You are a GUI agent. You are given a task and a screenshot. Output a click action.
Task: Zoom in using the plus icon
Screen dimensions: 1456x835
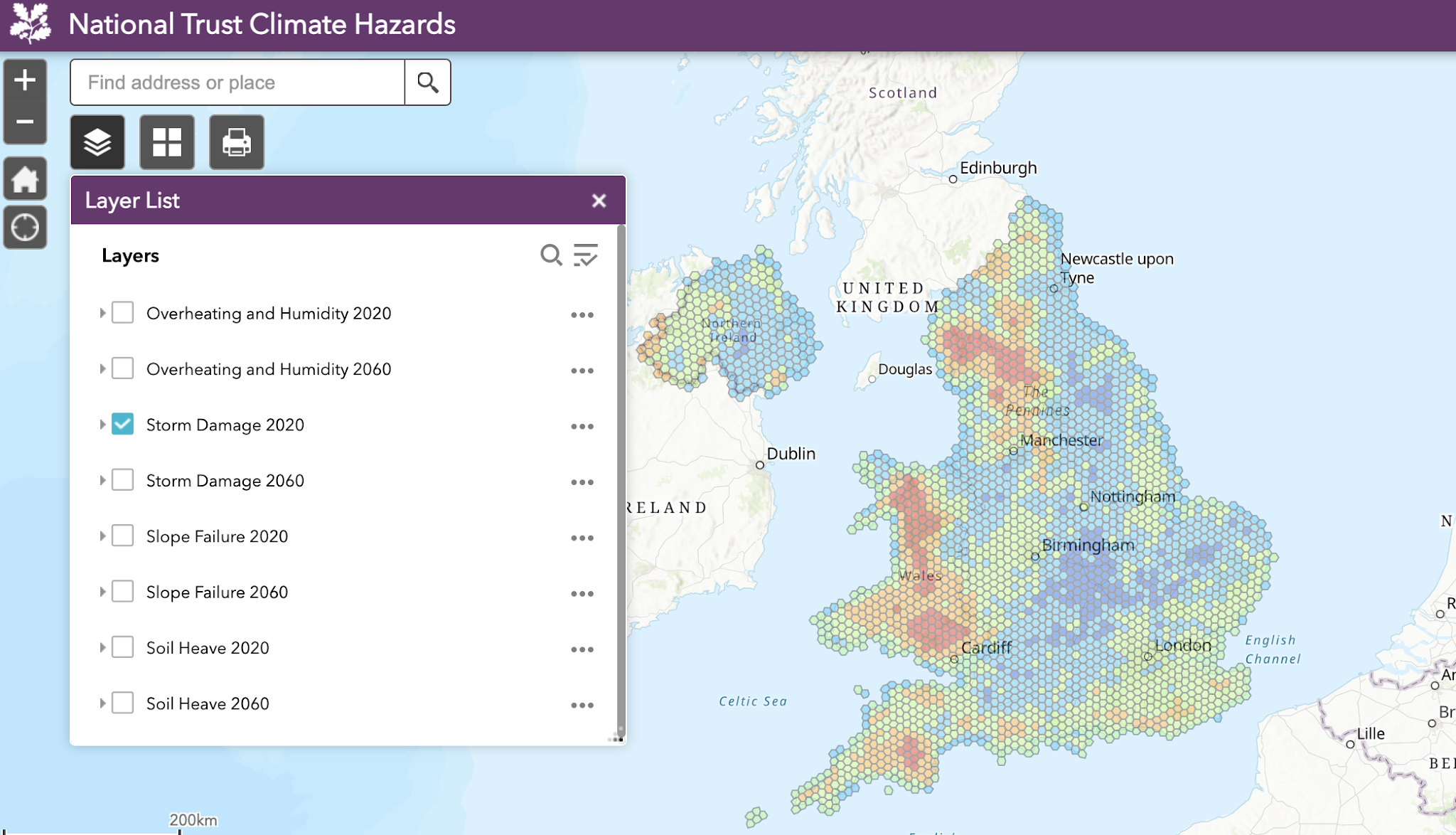click(25, 80)
